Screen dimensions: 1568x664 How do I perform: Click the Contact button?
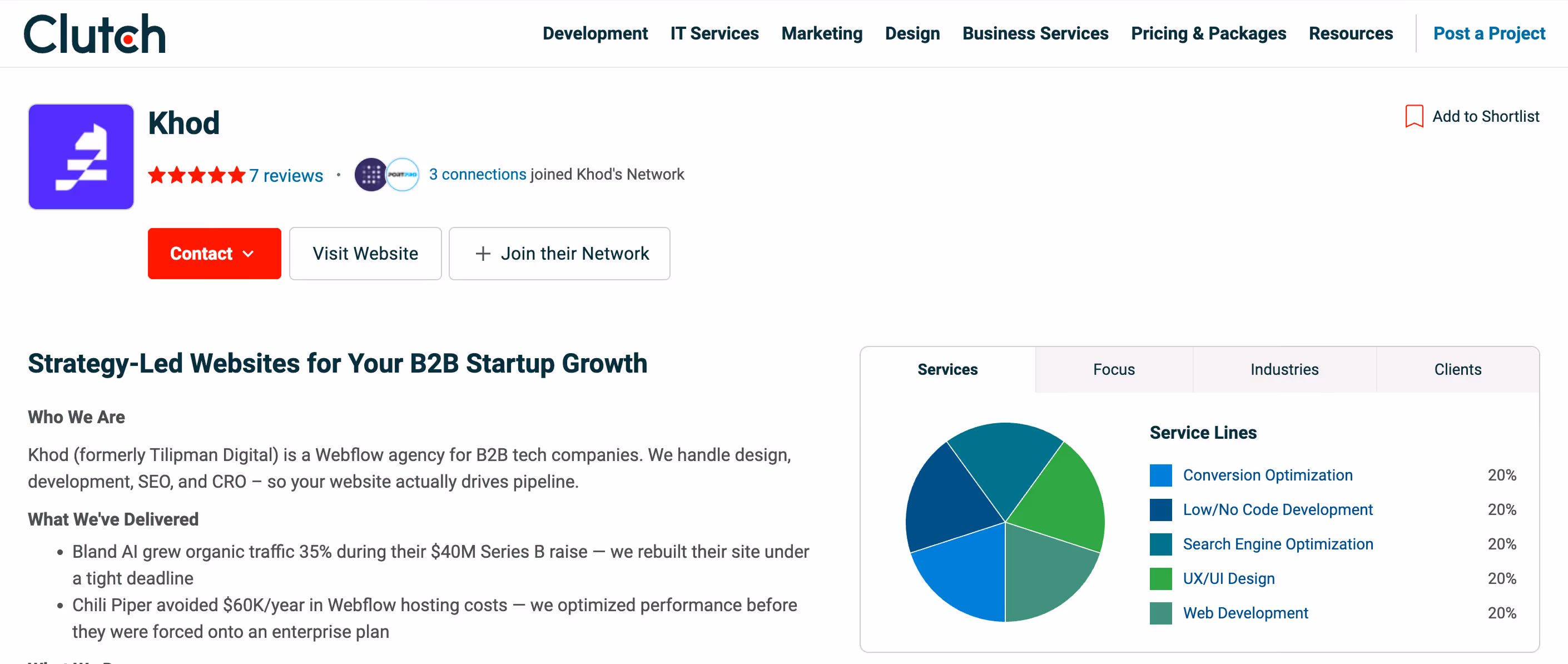214,254
